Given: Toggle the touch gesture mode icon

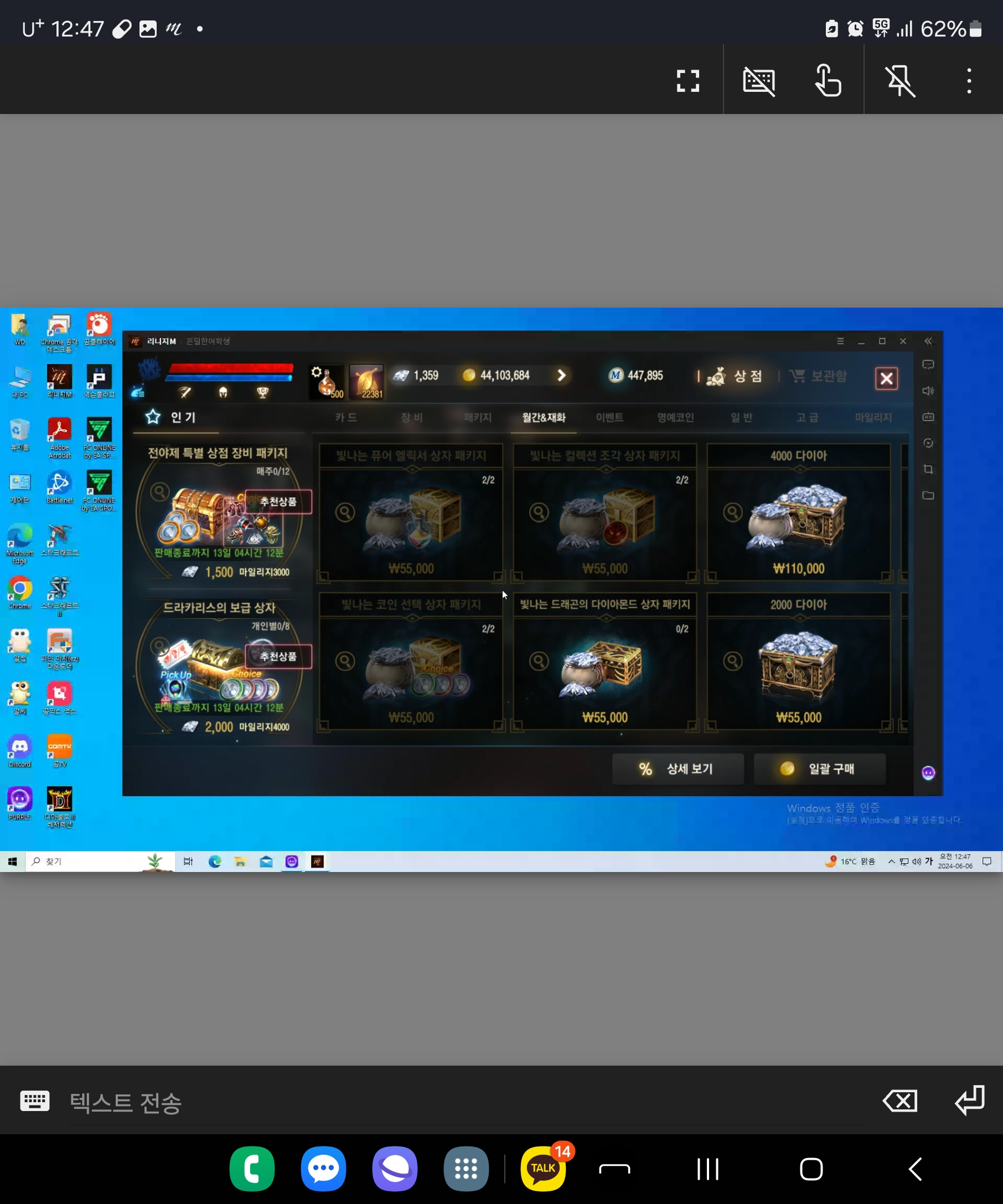Looking at the screenshot, I should [828, 81].
